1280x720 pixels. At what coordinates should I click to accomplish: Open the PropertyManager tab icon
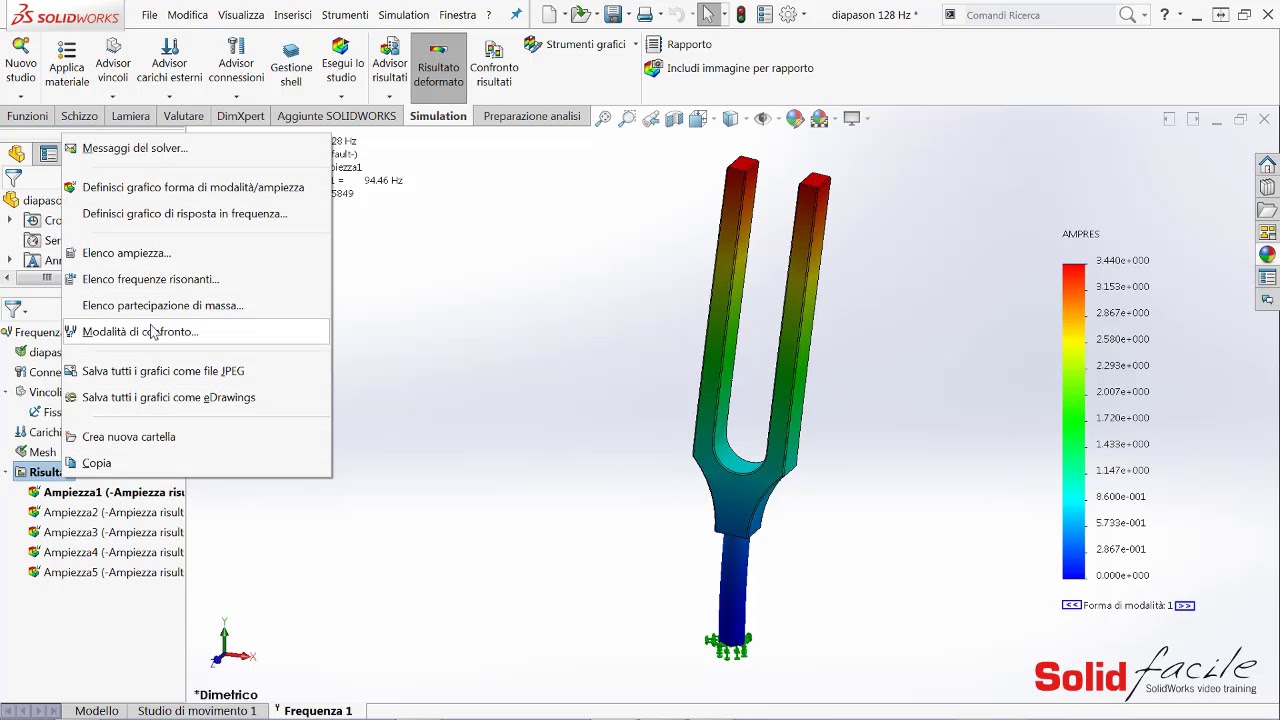point(48,153)
